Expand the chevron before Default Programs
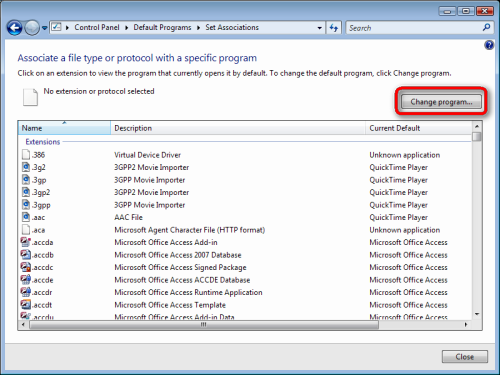 tap(127, 28)
